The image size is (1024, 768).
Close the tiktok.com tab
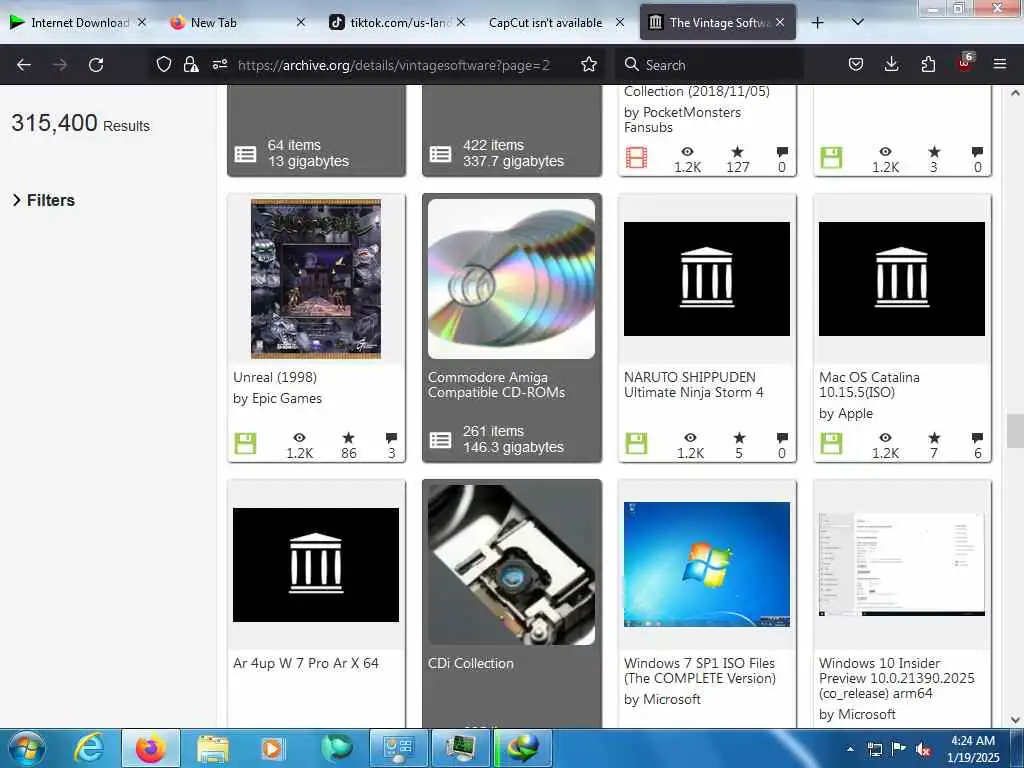click(x=461, y=22)
